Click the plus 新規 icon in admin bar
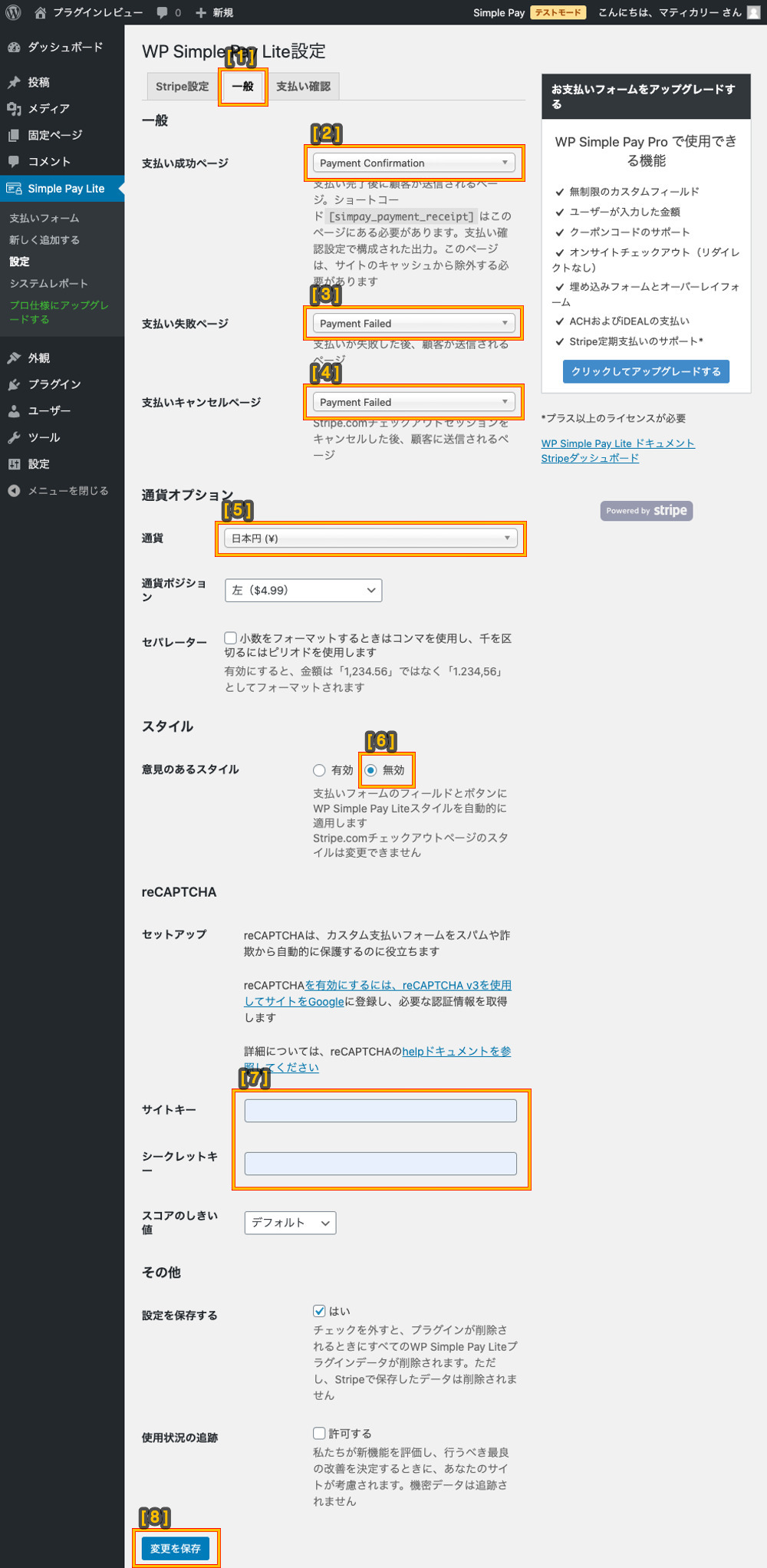The height and width of the screenshot is (1568, 767). click(201, 12)
